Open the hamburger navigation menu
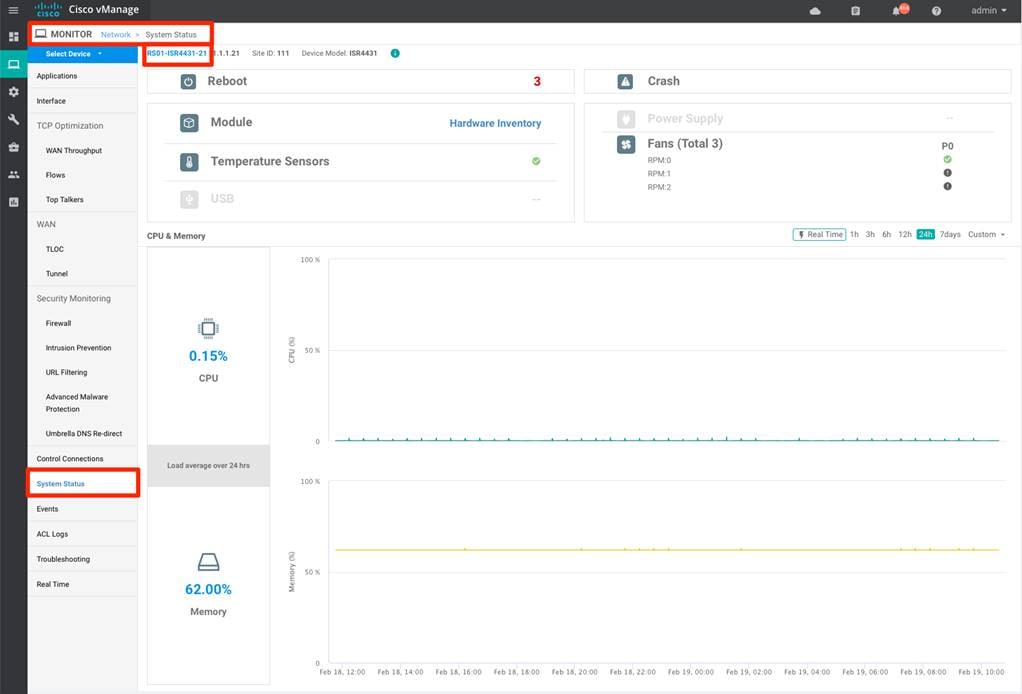 point(13,10)
